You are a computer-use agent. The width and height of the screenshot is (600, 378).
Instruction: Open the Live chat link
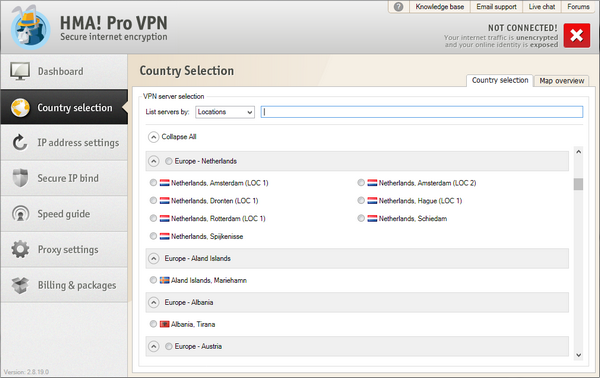(542, 7)
